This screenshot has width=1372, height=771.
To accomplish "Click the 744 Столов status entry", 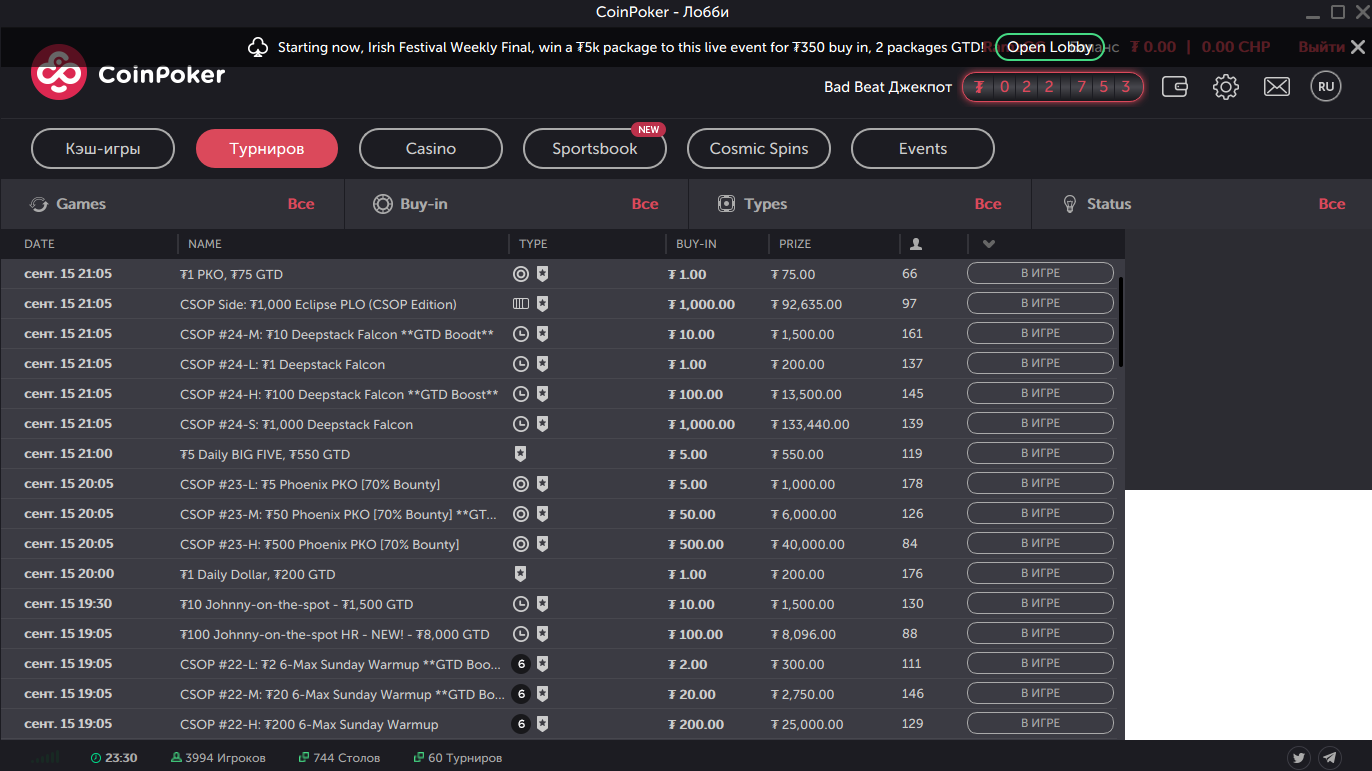I will pos(340,758).
